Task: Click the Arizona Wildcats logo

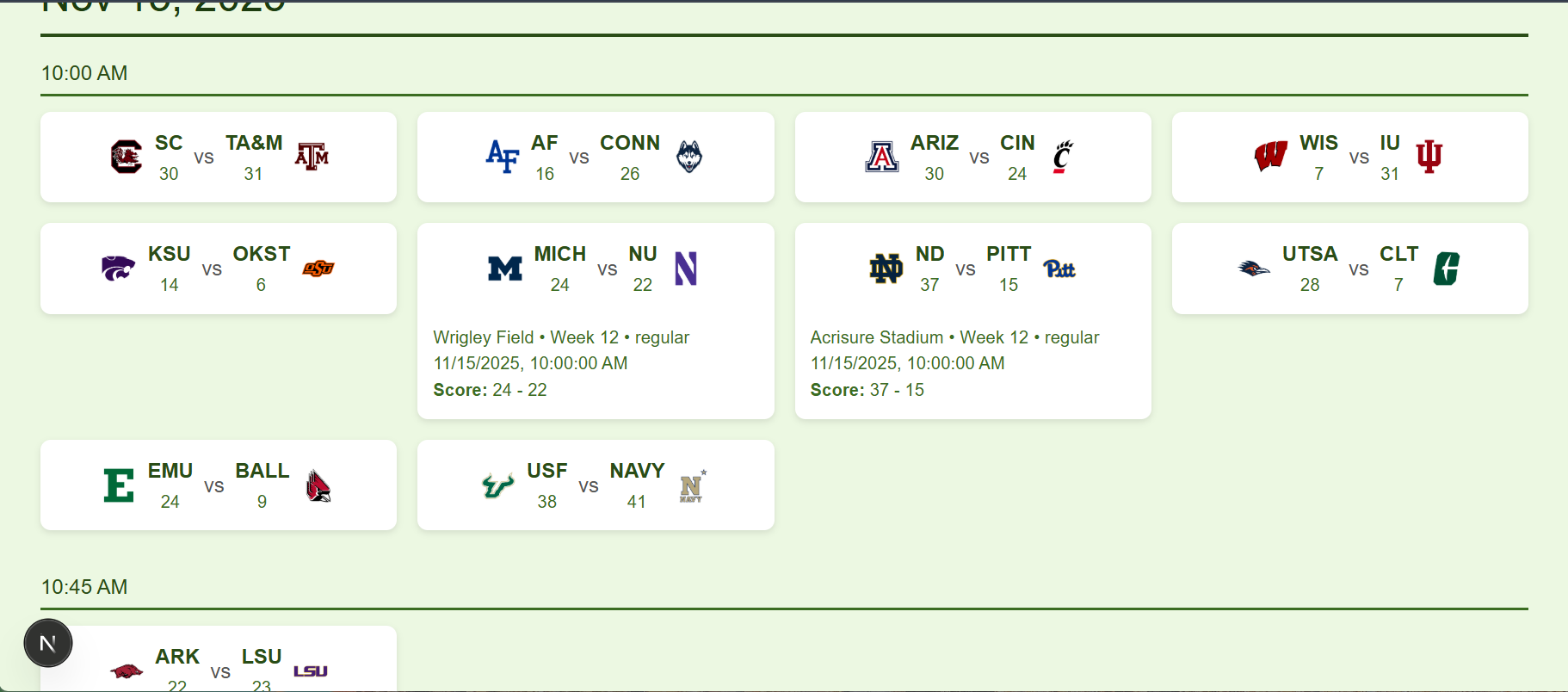Action: point(882,157)
